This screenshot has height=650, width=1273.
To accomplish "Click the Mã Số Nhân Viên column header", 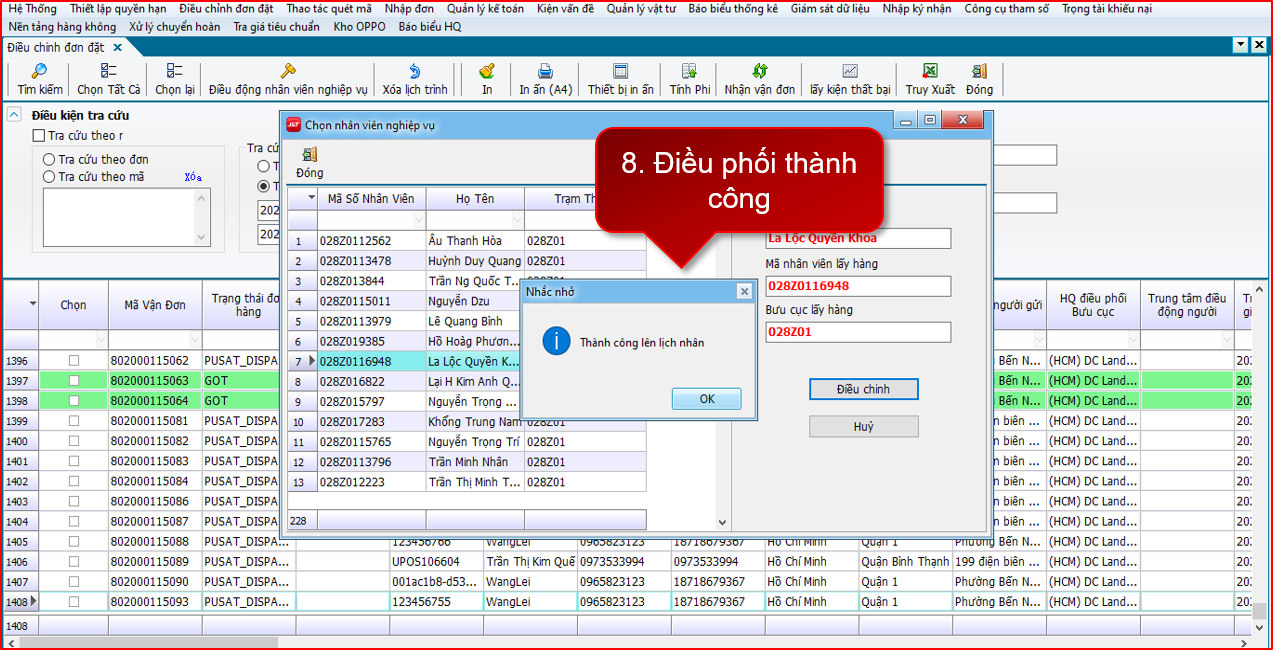I will (371, 198).
